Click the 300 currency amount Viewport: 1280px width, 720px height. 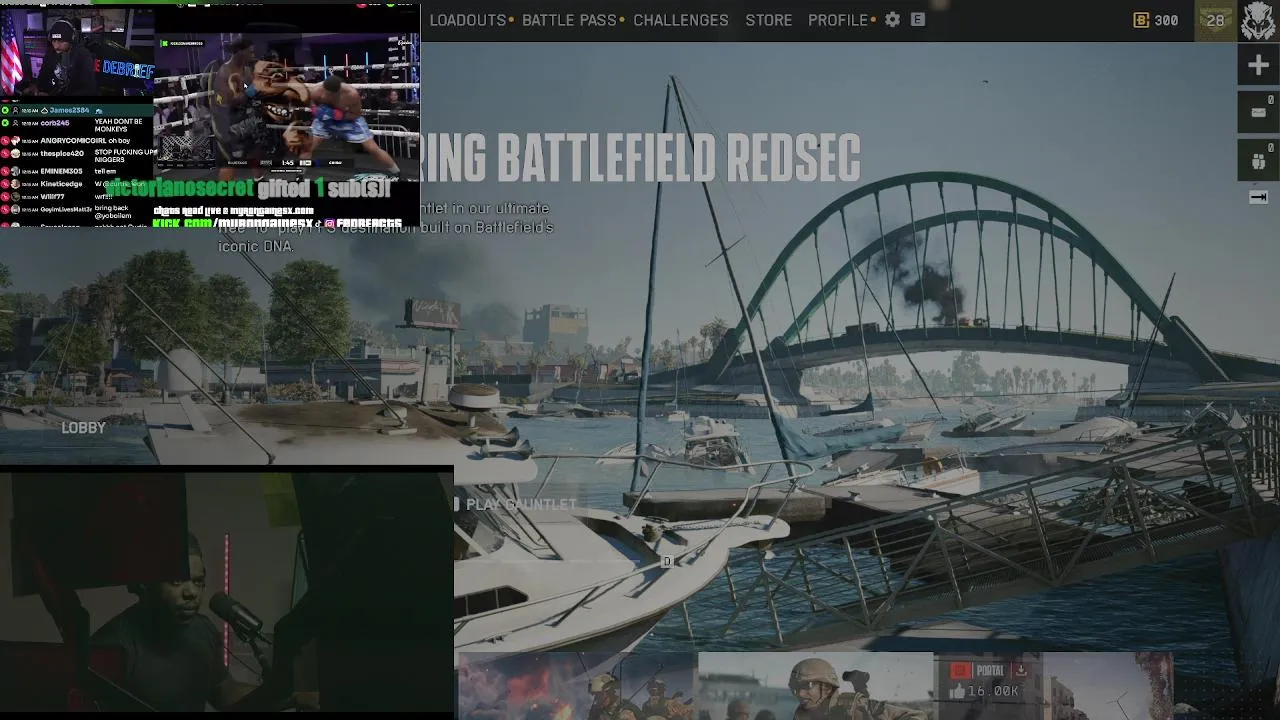1166,20
